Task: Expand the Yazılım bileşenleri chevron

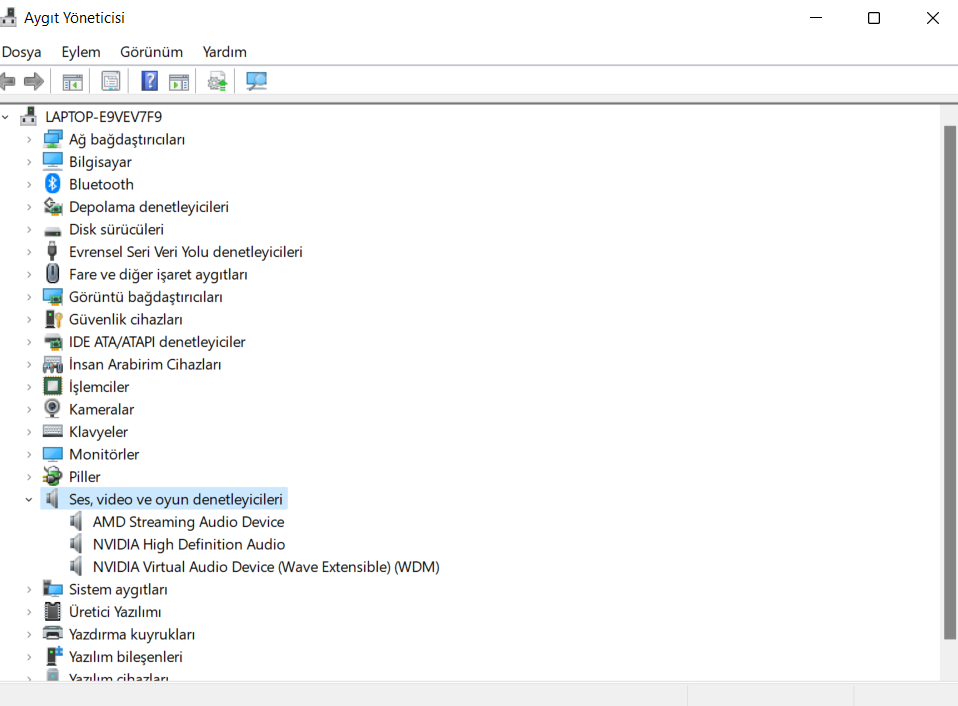Action: click(29, 656)
